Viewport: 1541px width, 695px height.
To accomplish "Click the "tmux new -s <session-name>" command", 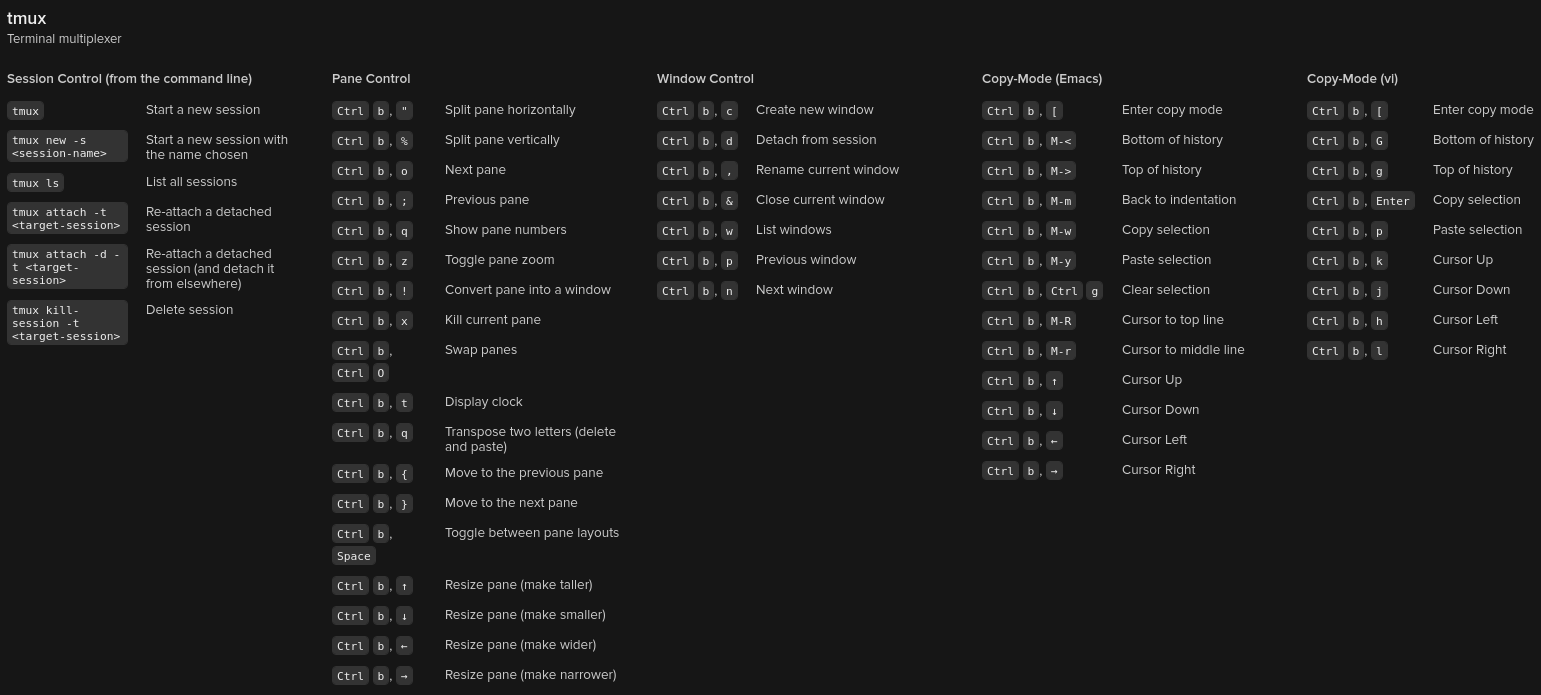I will pyautogui.click(x=67, y=146).
